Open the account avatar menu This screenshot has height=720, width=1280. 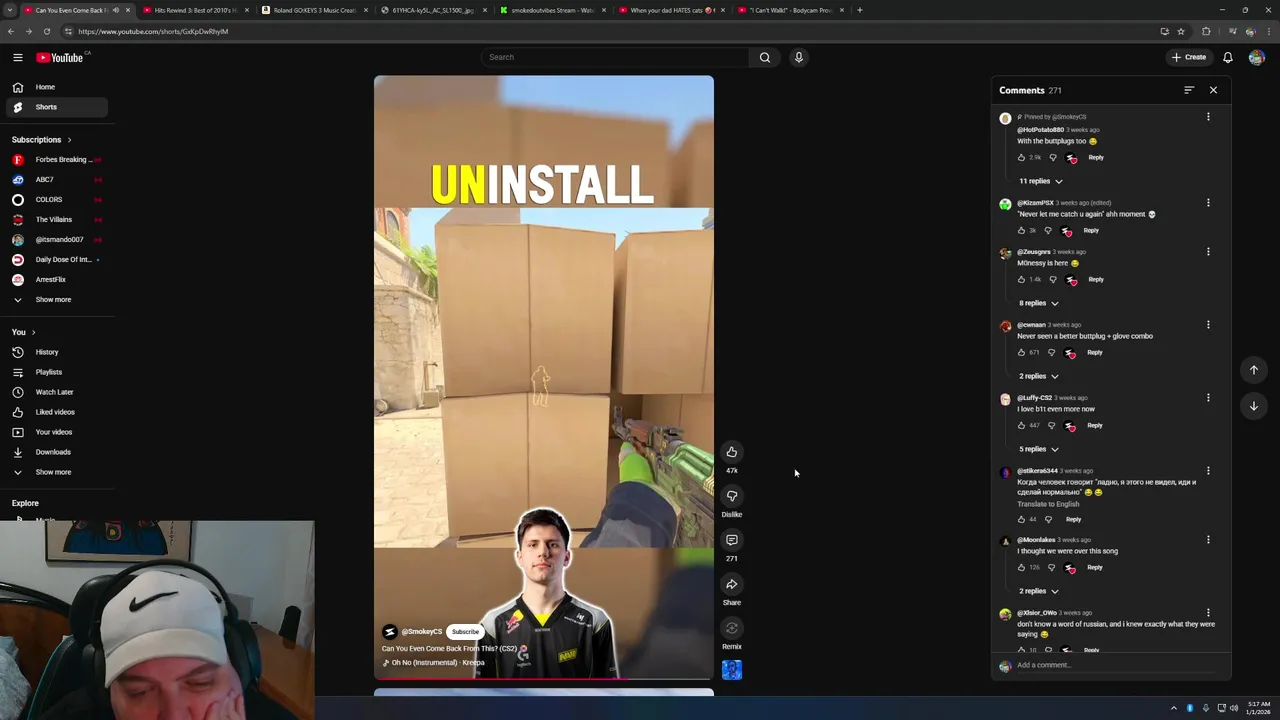tap(1256, 57)
